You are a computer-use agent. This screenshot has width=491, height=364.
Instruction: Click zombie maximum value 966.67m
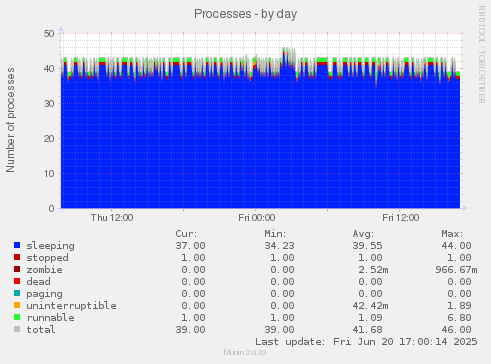[x=456, y=270]
